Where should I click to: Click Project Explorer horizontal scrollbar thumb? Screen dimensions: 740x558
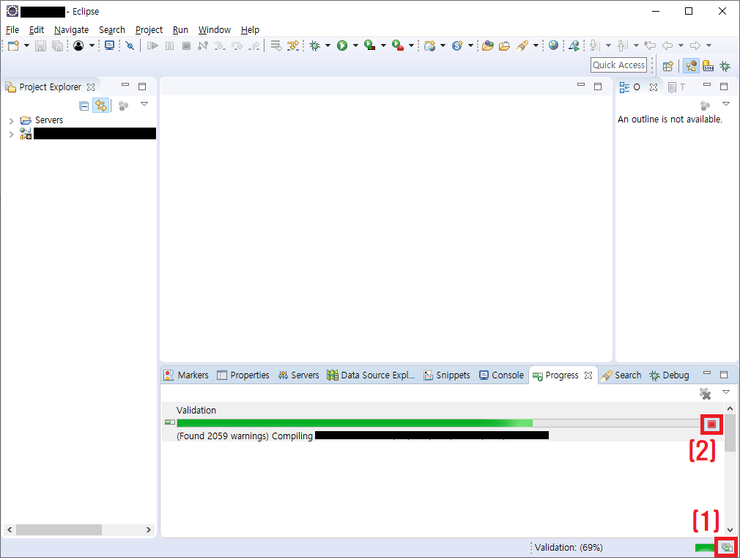59,529
